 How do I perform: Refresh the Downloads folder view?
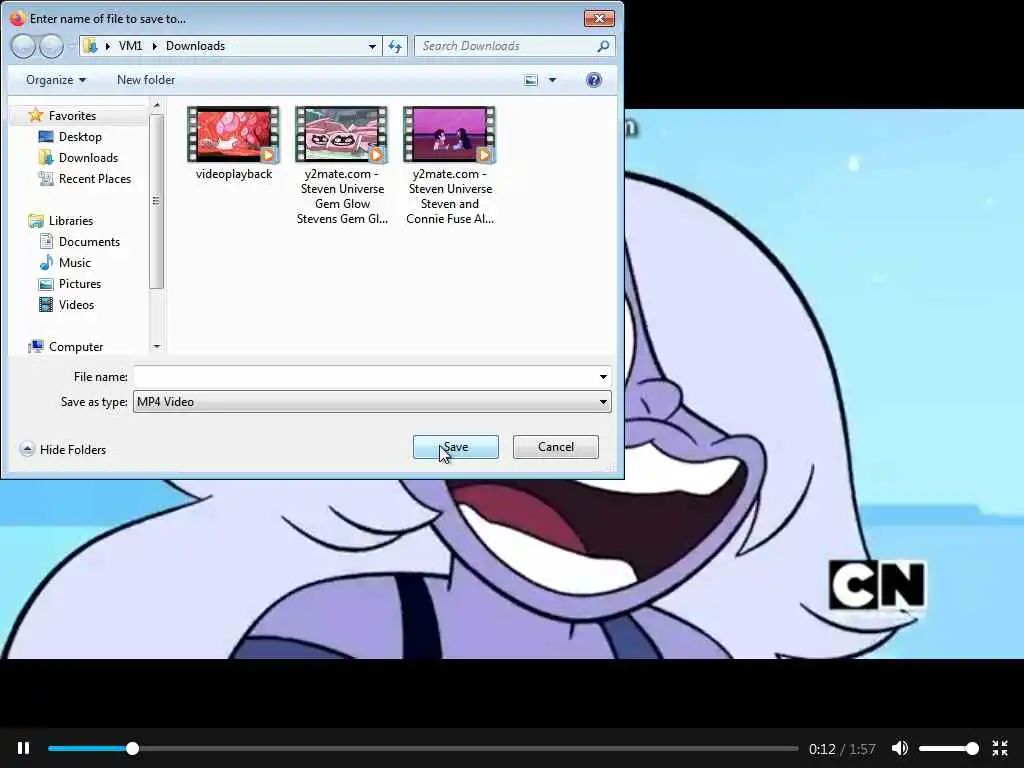click(x=395, y=46)
